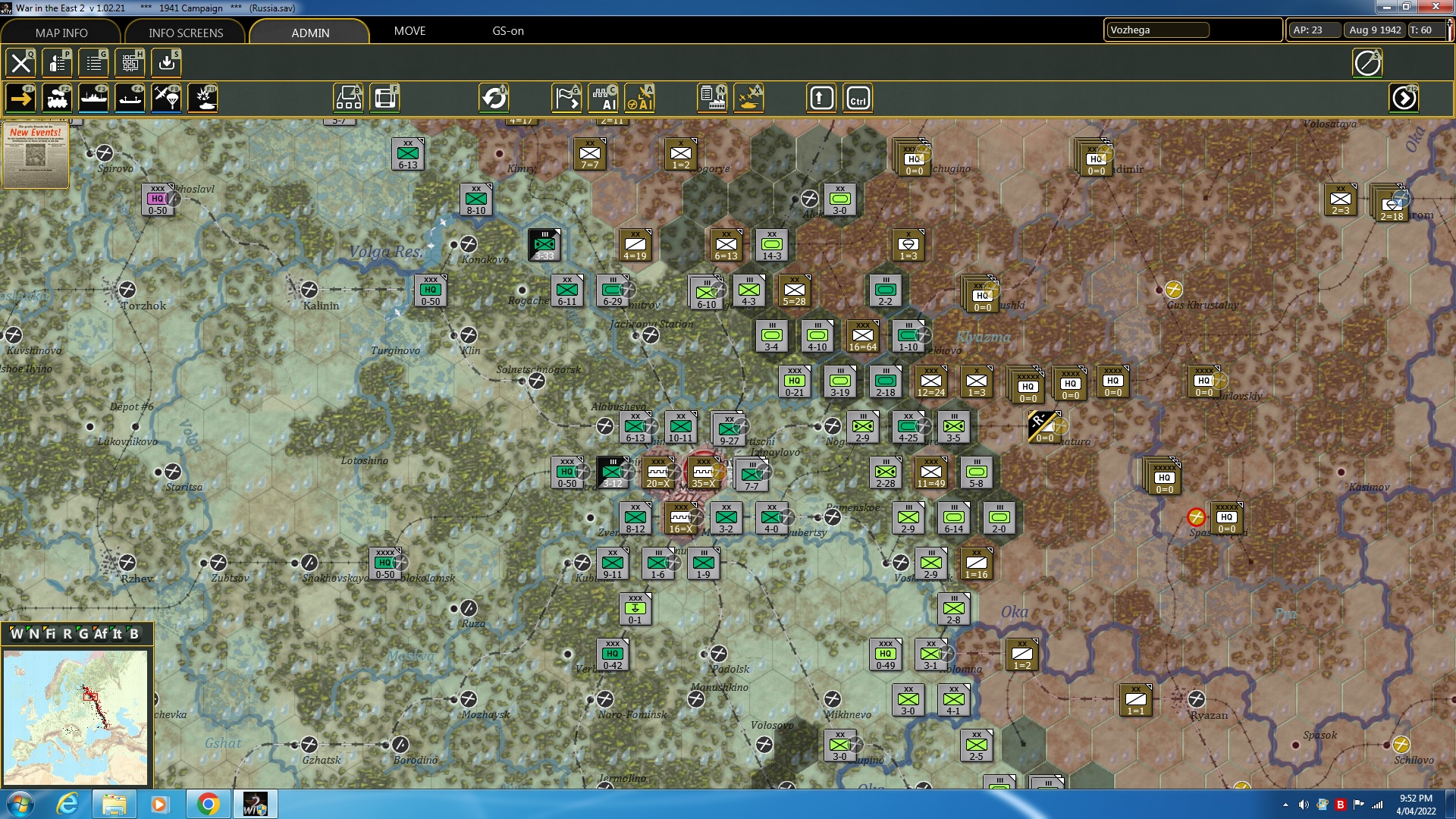This screenshot has height=819, width=1456.
Task: Switch to the INFO SCREENS tab
Action: (x=186, y=33)
